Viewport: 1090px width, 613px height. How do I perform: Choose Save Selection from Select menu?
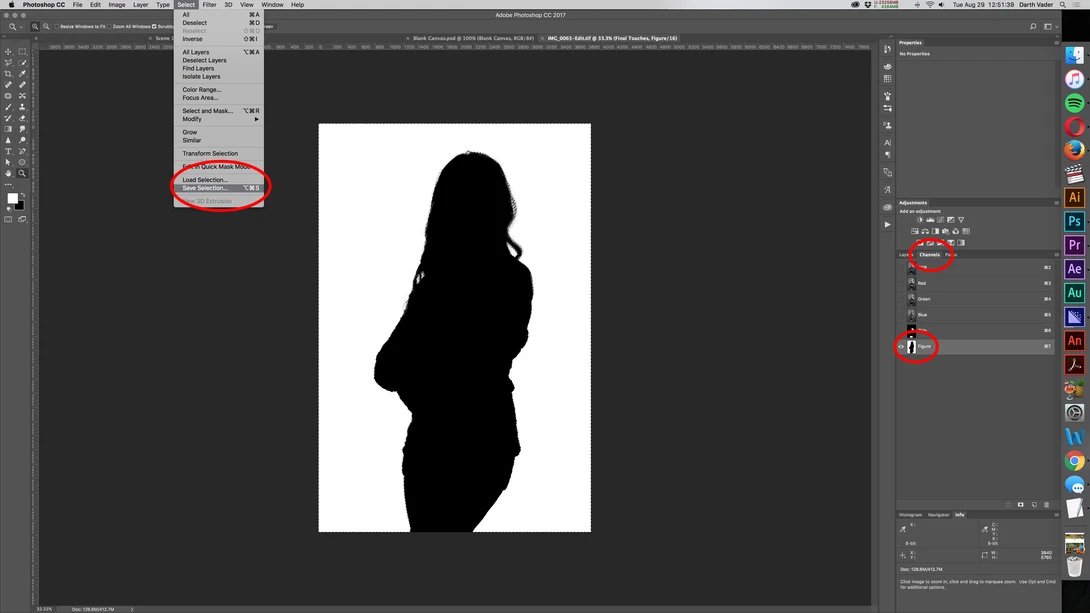point(218,188)
